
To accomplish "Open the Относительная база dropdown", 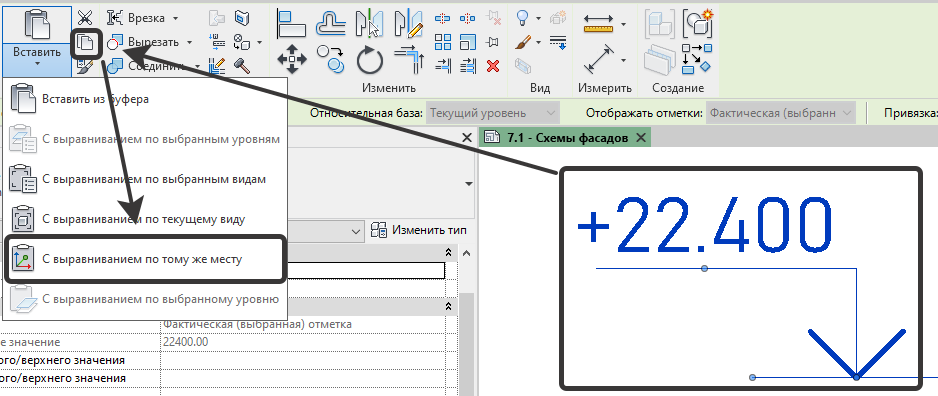I will [x=493, y=113].
